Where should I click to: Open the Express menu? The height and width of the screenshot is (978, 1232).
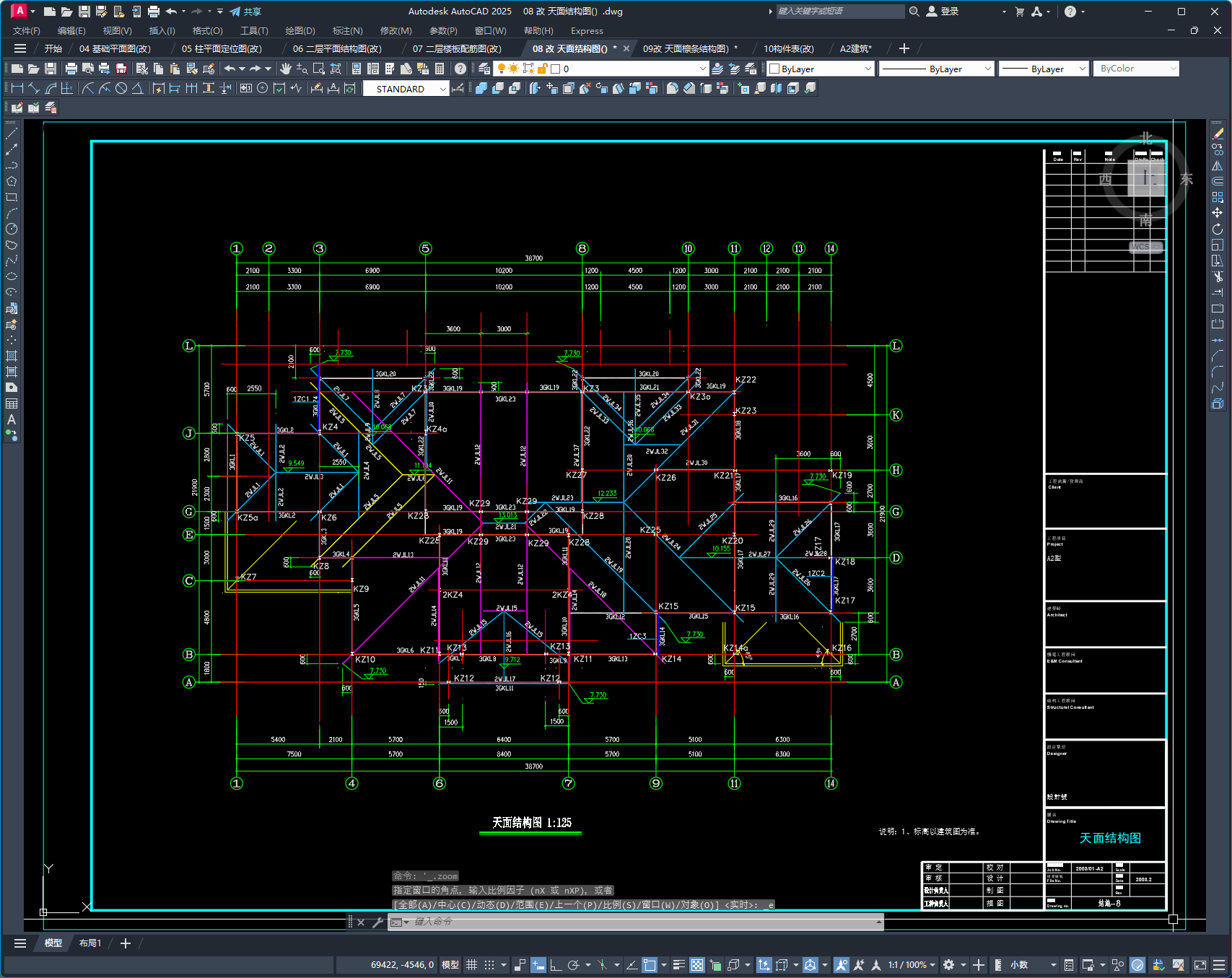pyautogui.click(x=587, y=30)
